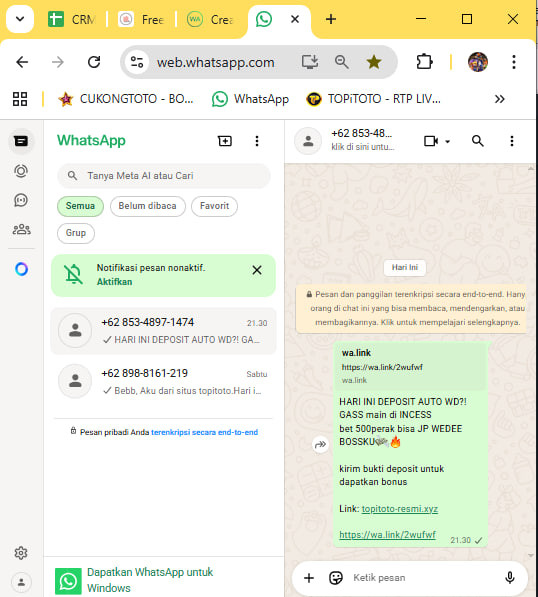Select the Favorit filter chip
The width and height of the screenshot is (538, 597).
tap(214, 206)
